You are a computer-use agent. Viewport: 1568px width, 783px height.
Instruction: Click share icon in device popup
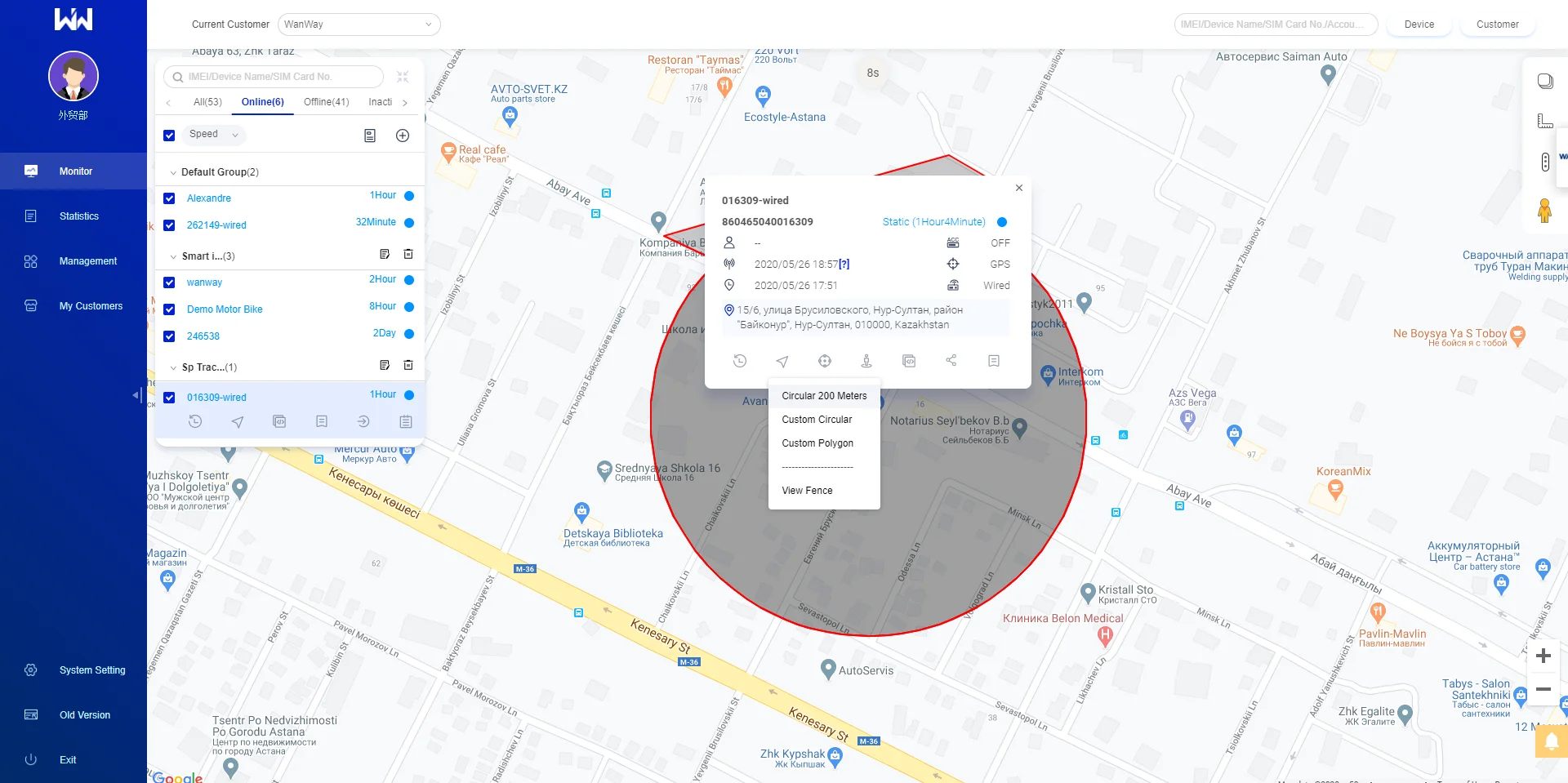point(951,361)
